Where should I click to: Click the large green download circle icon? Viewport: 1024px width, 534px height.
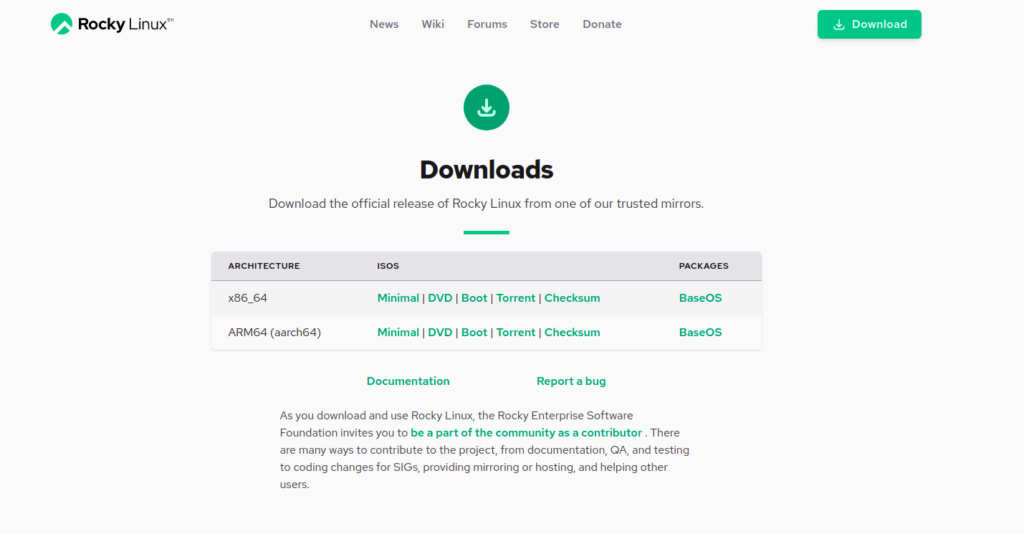tap(487, 108)
